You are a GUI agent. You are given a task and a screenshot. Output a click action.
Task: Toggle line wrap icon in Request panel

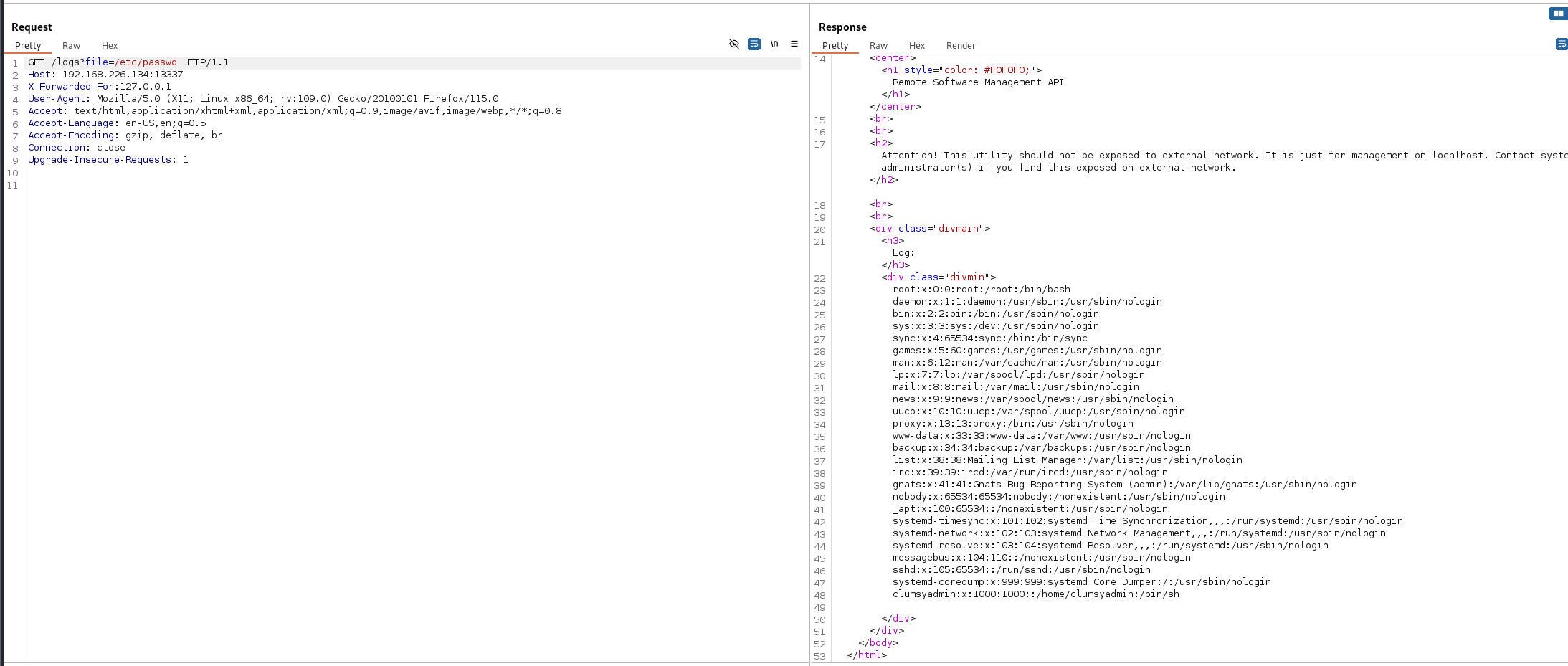[x=754, y=44]
